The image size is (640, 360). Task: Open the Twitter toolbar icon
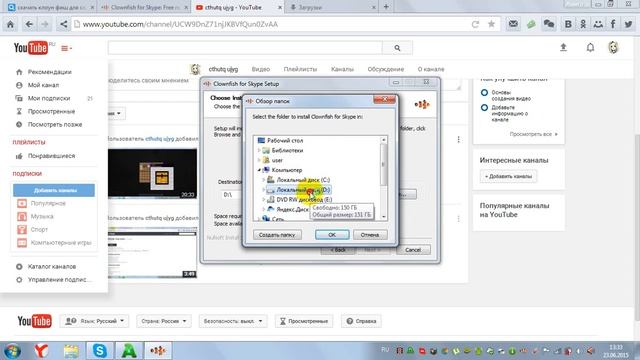pos(628,24)
